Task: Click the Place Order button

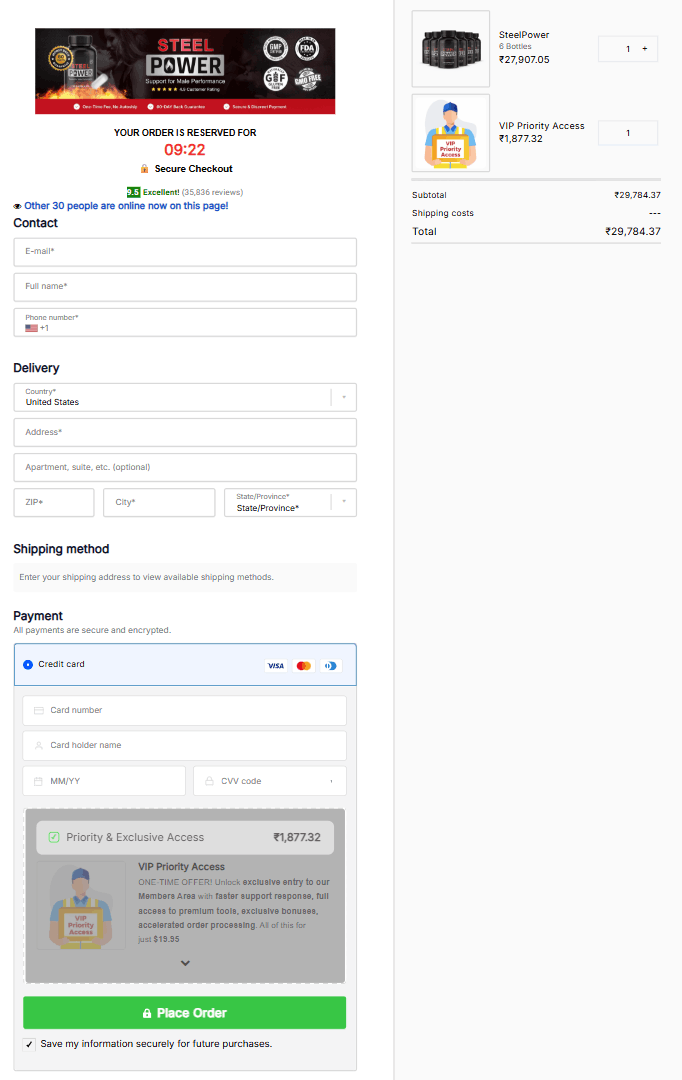Action: [x=185, y=1013]
